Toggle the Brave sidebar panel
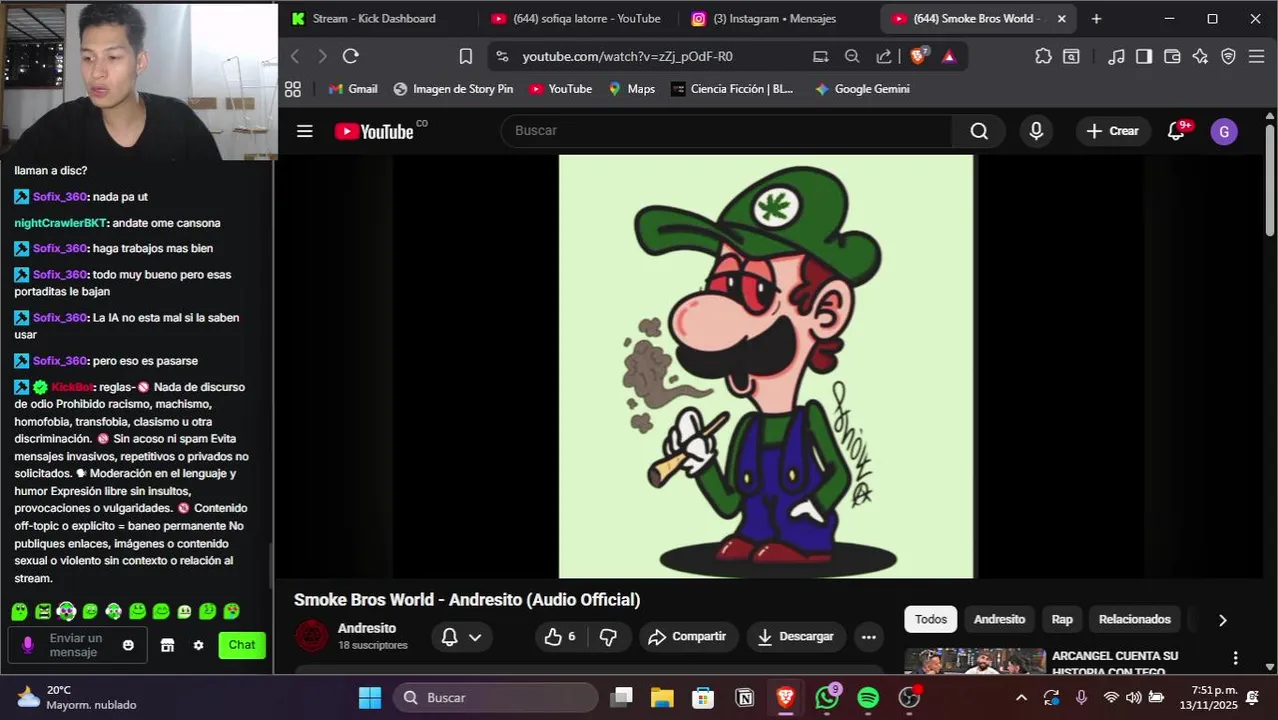Image resolution: width=1278 pixels, height=720 pixels. tap(1144, 57)
